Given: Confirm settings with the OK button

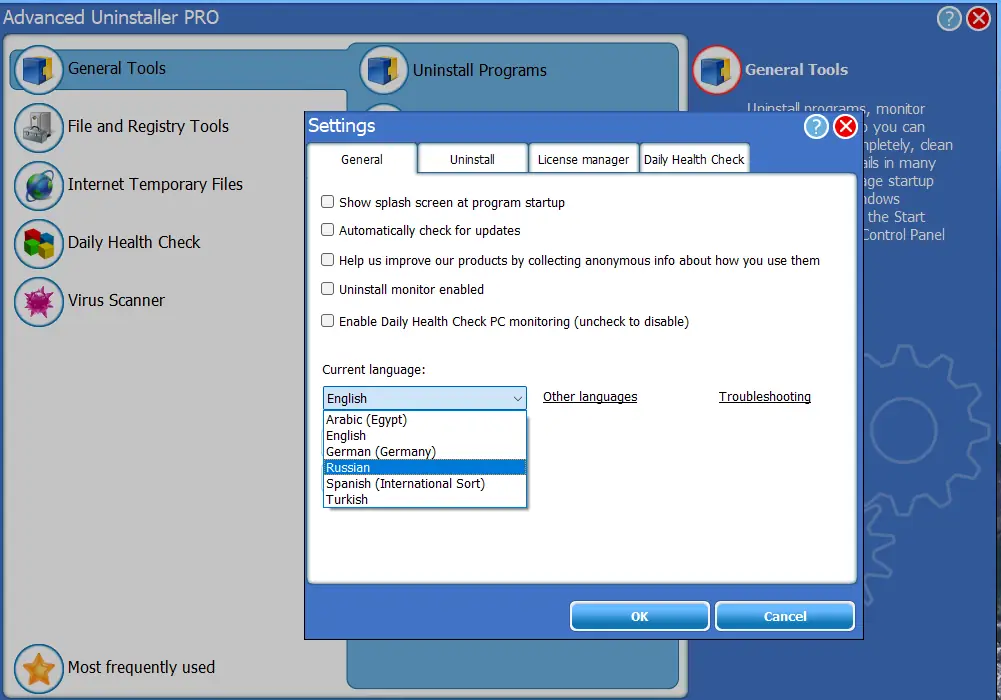Looking at the screenshot, I should coord(639,615).
